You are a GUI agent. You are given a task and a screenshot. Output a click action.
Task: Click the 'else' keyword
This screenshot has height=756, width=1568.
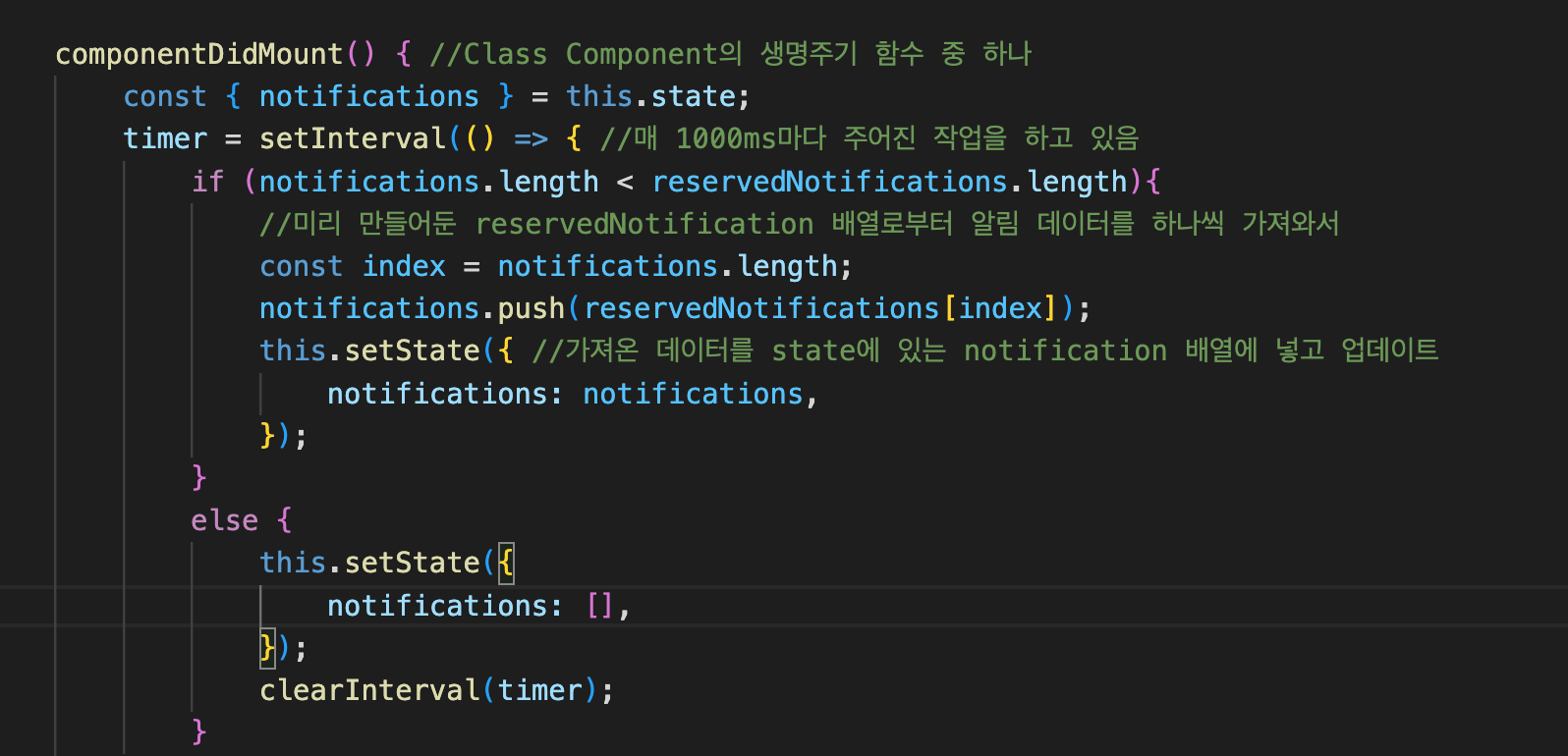click(x=225, y=520)
